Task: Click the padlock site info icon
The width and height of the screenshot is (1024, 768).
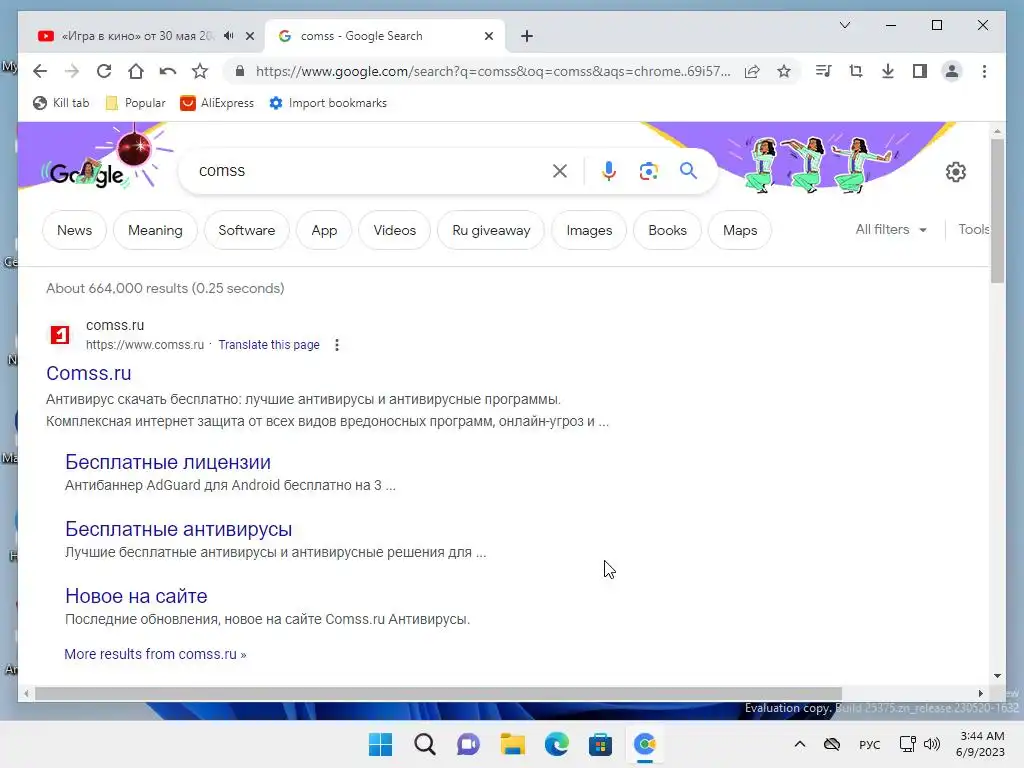Action: pyautogui.click(x=240, y=71)
